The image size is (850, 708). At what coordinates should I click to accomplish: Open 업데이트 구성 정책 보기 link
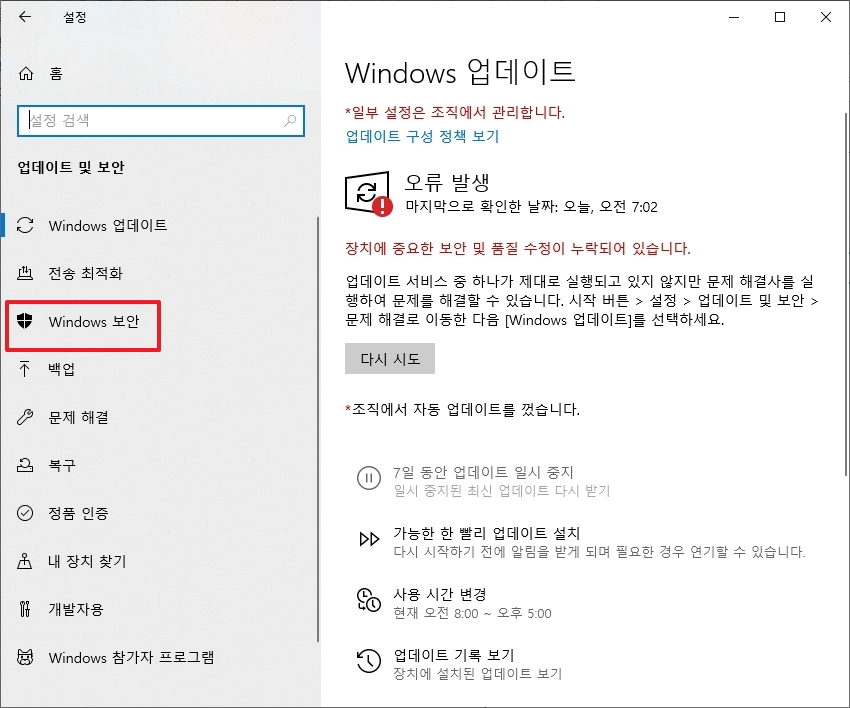click(422, 136)
